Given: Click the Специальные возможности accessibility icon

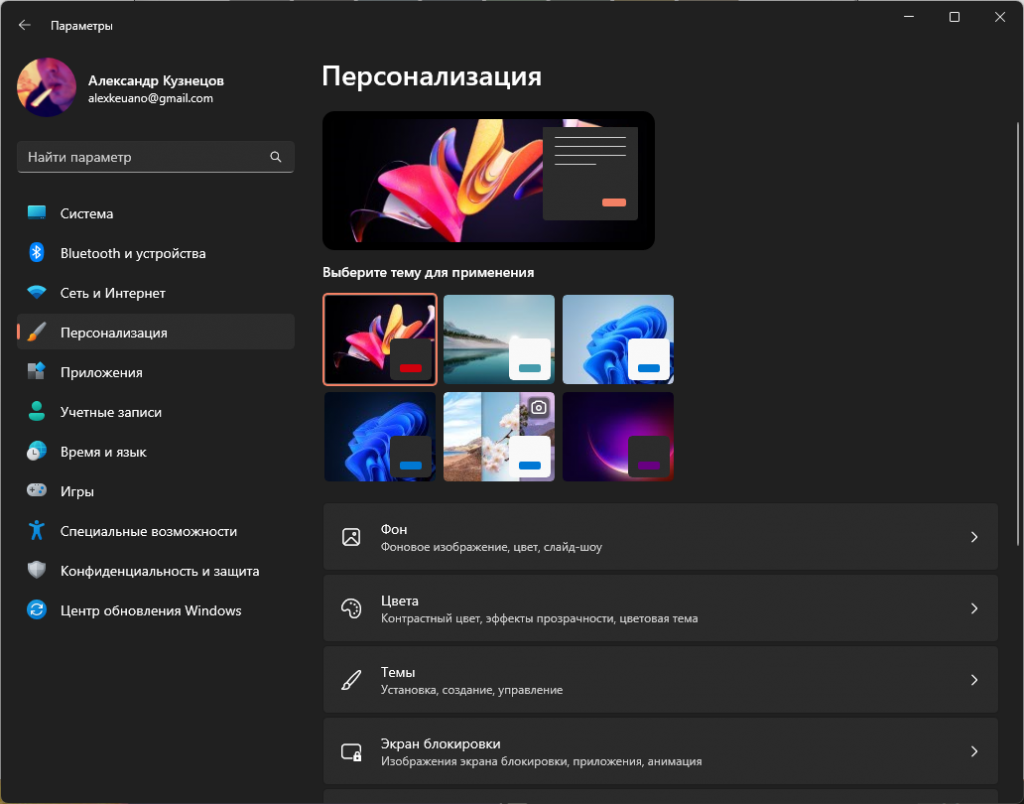Looking at the screenshot, I should pyautogui.click(x=37, y=531).
